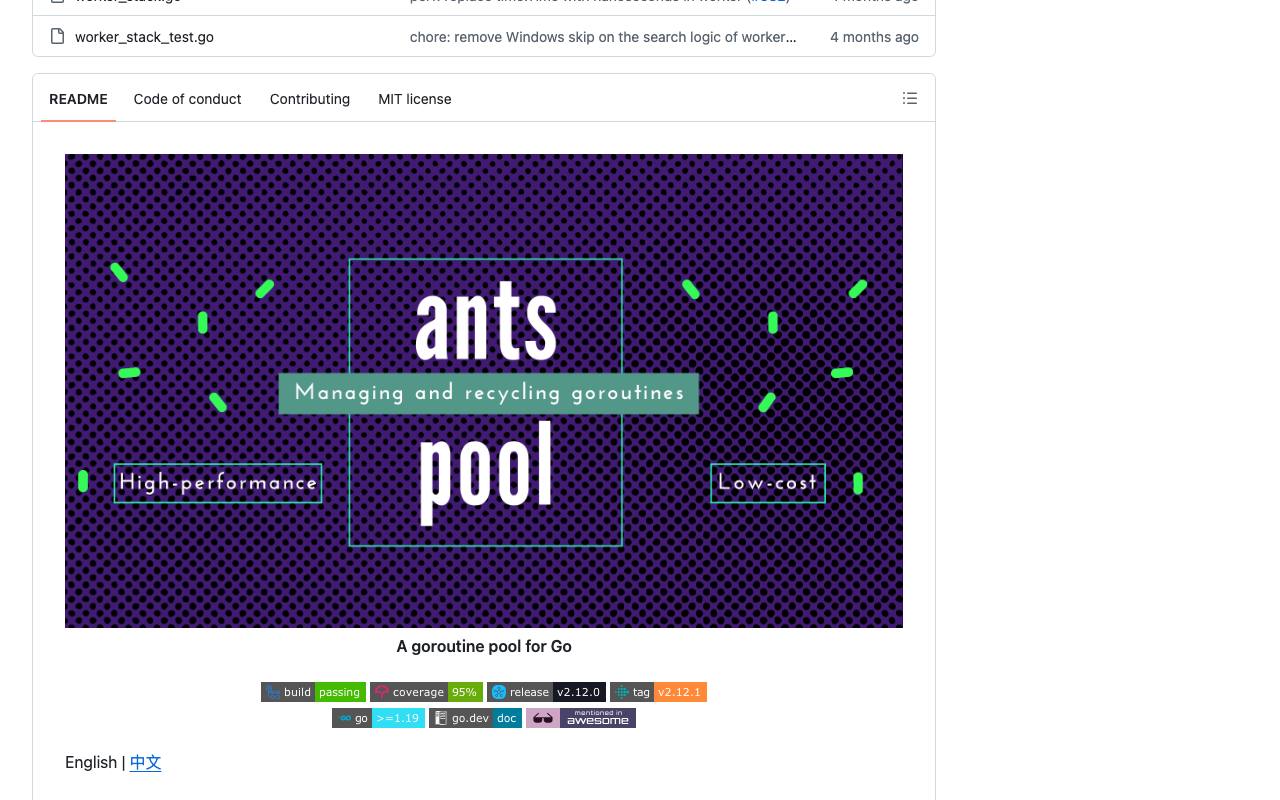
Task: Open the build passing badge
Action: [x=313, y=692]
